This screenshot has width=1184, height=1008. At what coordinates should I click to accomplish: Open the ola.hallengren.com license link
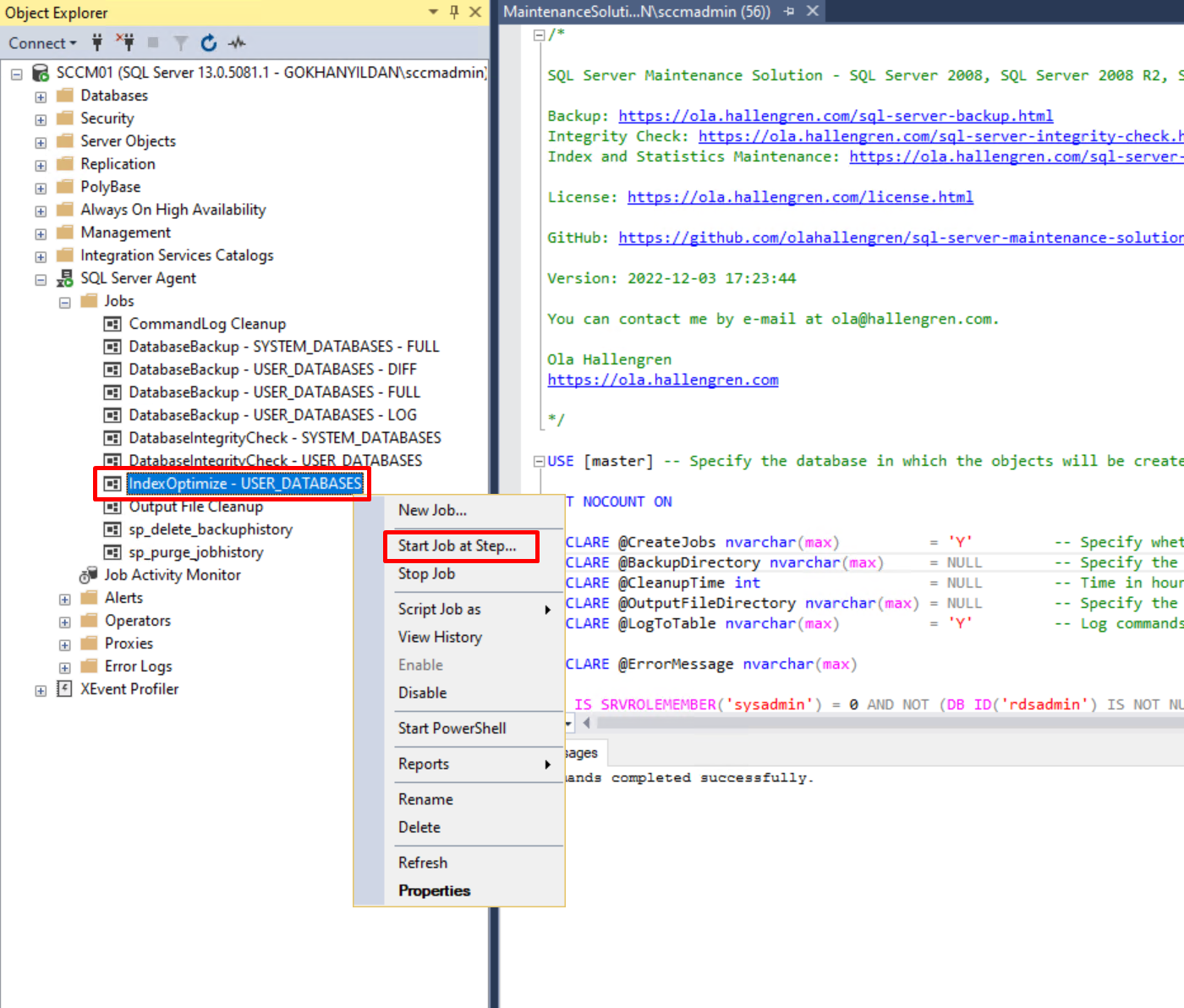(x=800, y=197)
